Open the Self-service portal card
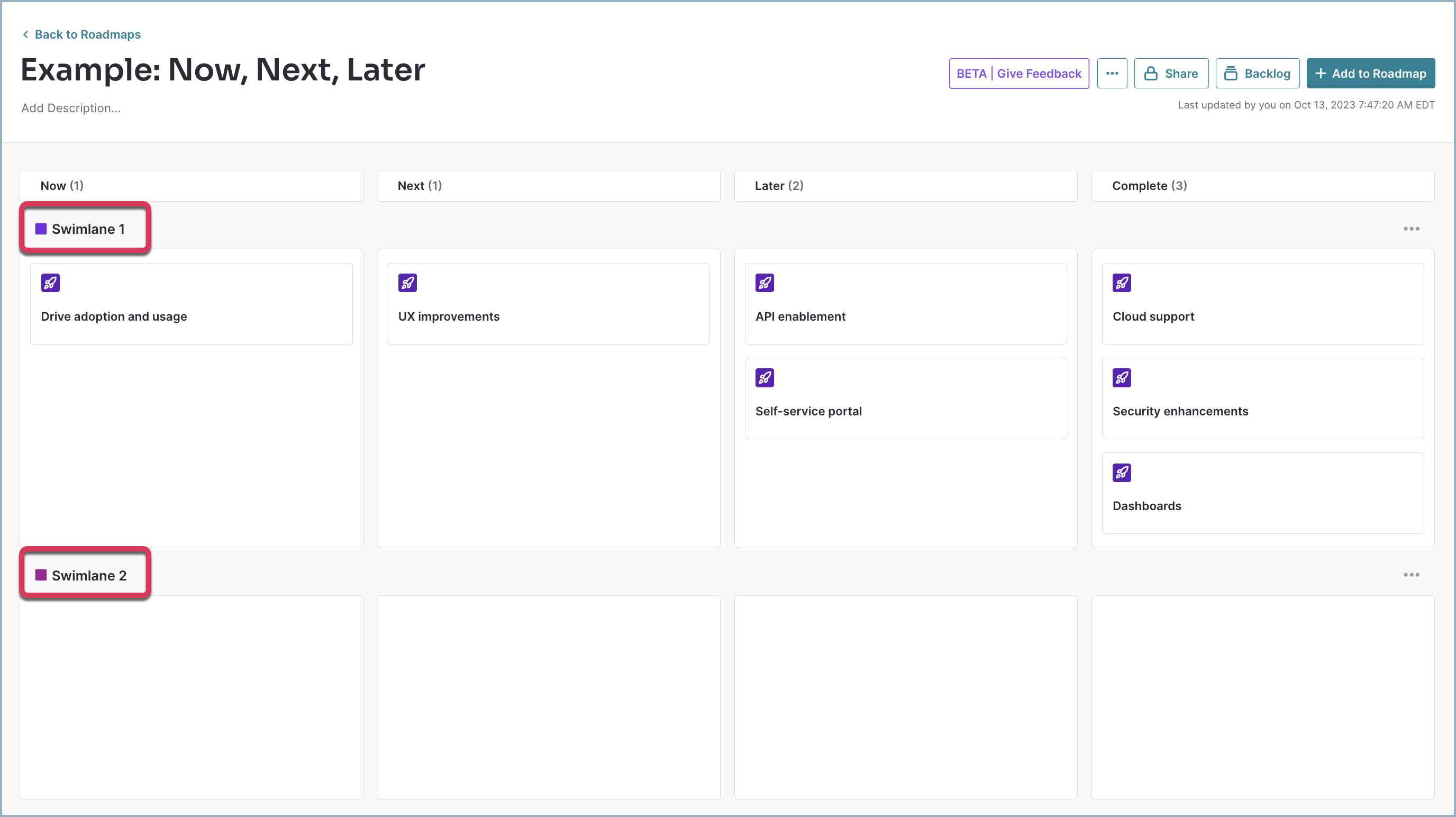Image resolution: width=1456 pixels, height=817 pixels. pyautogui.click(x=905, y=398)
